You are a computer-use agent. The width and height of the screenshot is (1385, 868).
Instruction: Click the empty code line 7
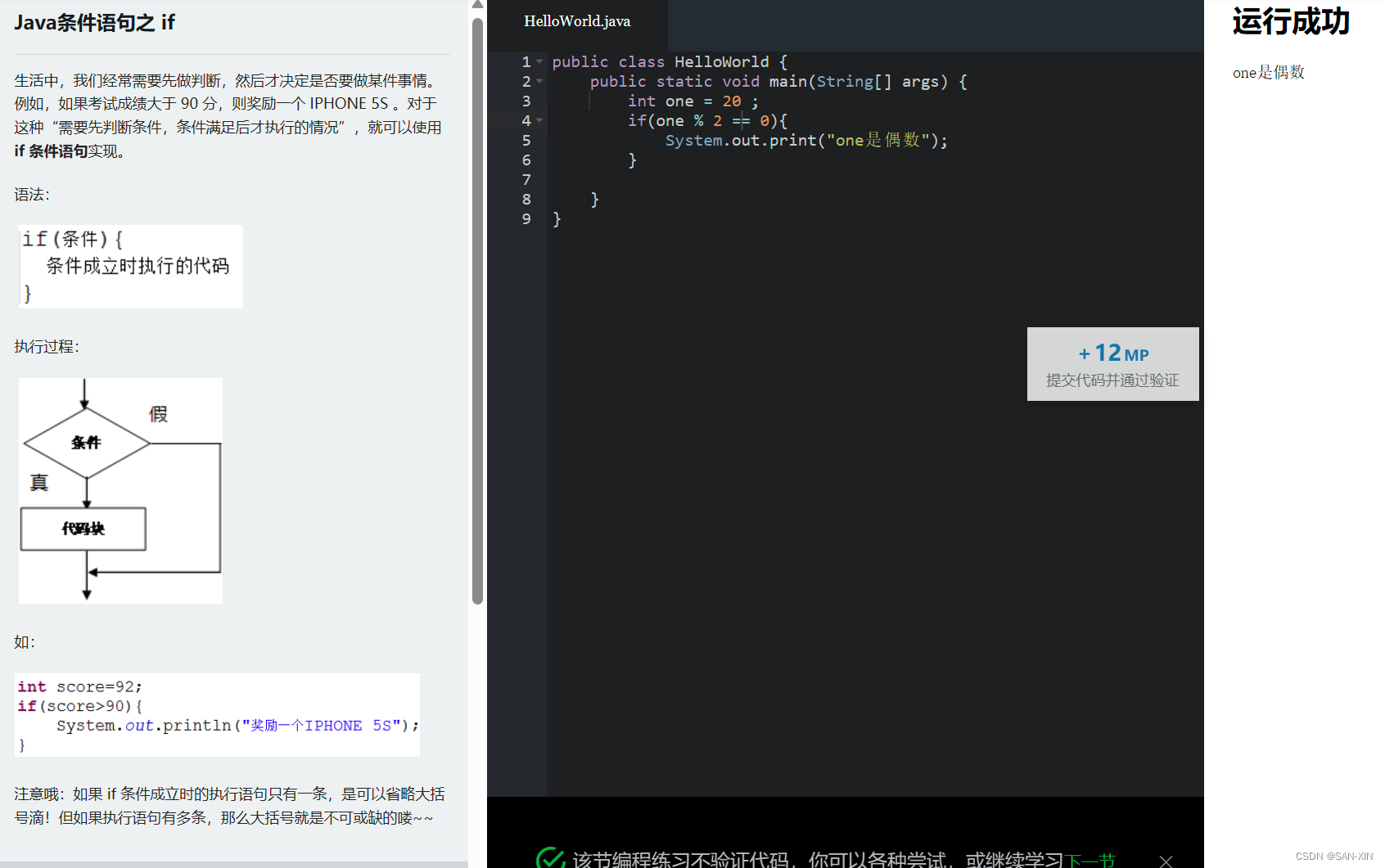(x=875, y=180)
